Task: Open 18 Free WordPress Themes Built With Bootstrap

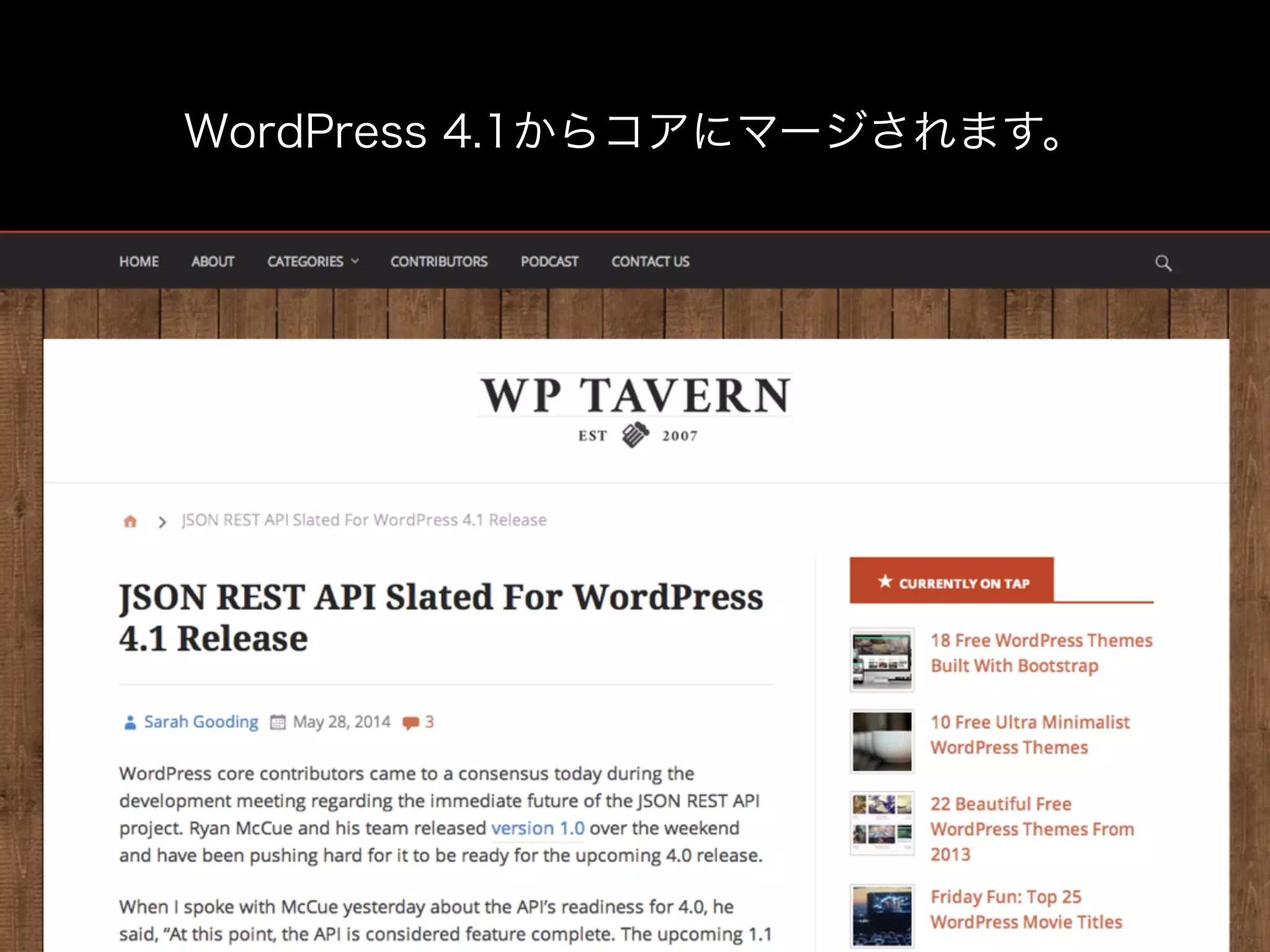Action: coord(1041,653)
